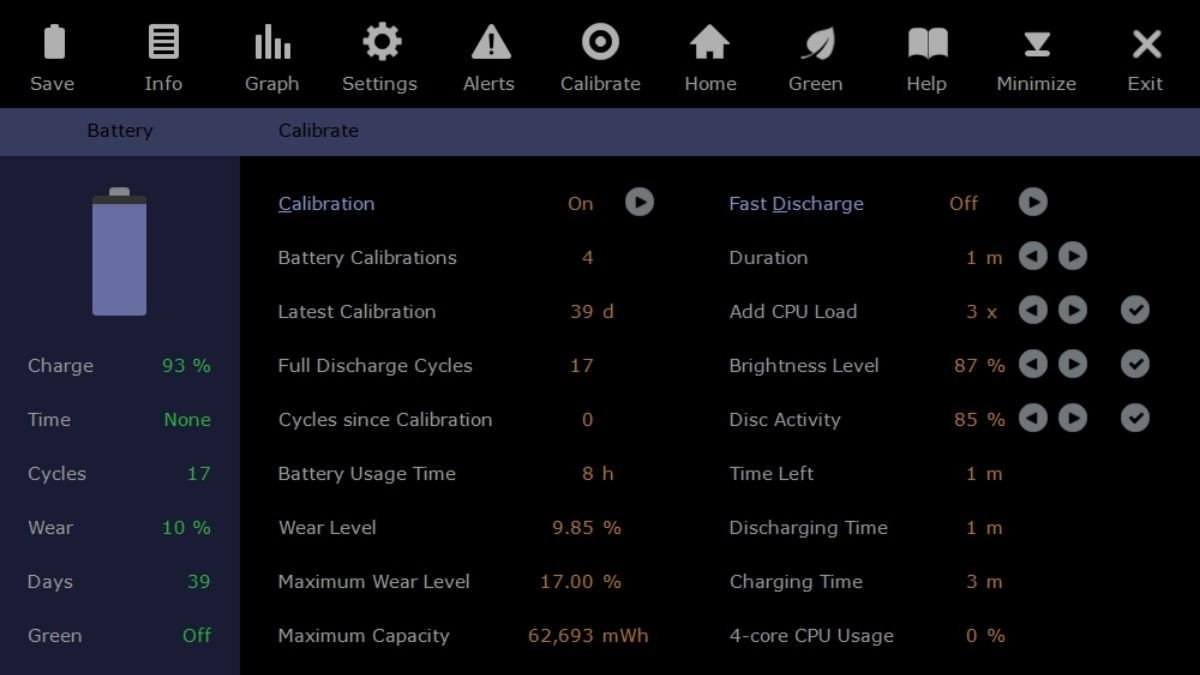The image size is (1200, 675).
Task: Open the Graph view
Action: pyautogui.click(x=272, y=44)
